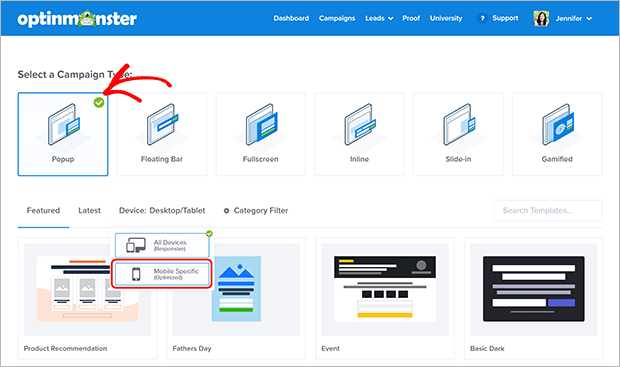Select Mobile Specific (Optimized) option
620x367 pixels.
[161, 274]
